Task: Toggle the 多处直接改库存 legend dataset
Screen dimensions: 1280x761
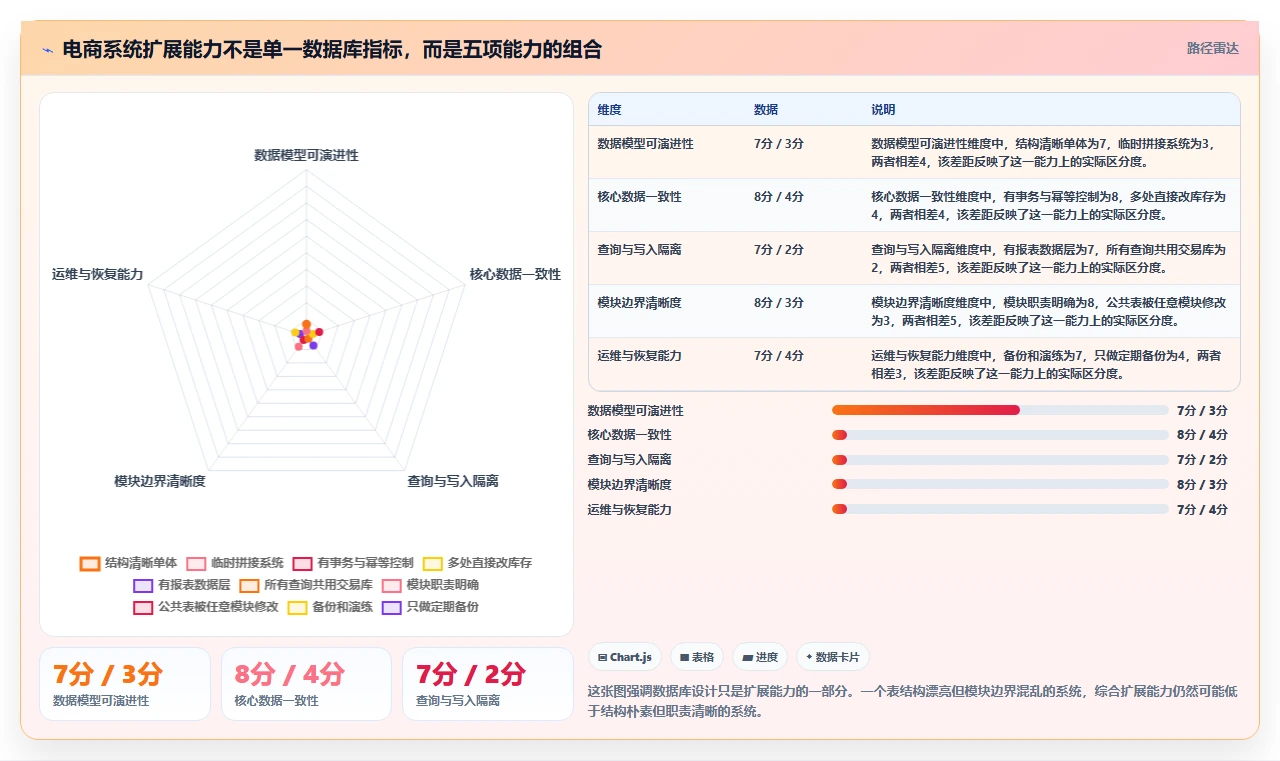Action: (477, 563)
